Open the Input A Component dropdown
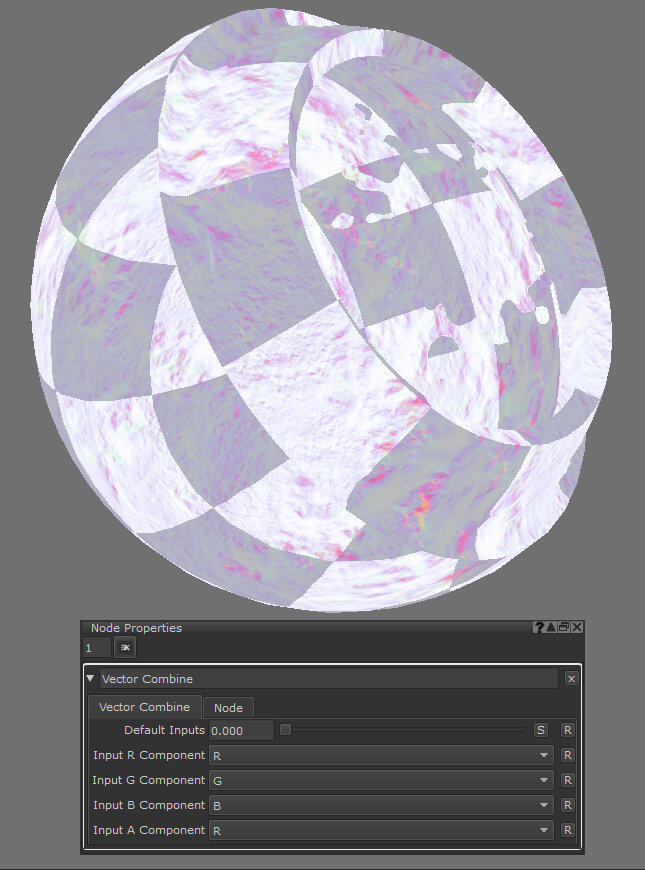This screenshot has height=870, width=645. coord(381,830)
